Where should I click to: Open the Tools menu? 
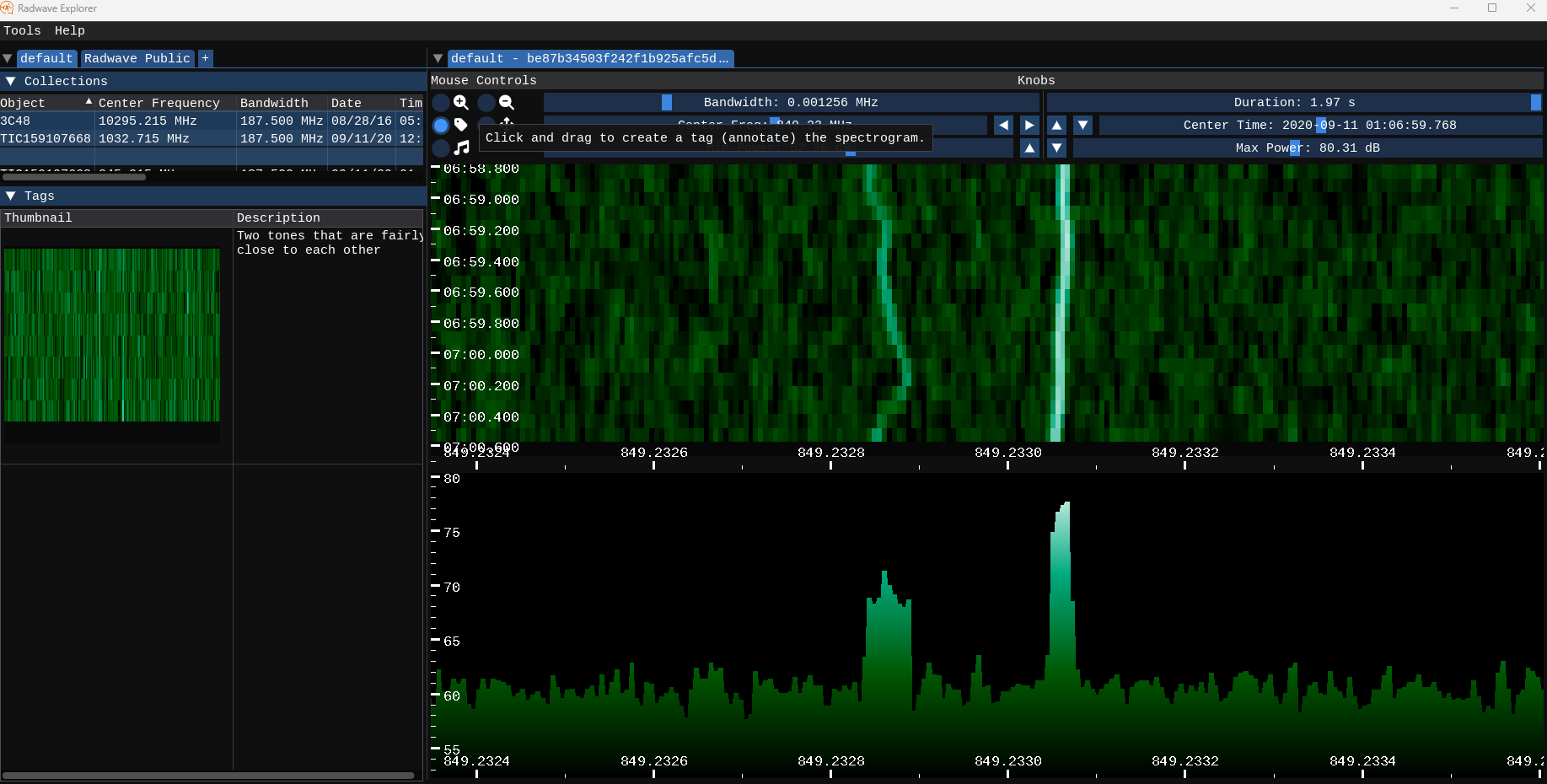[22, 30]
